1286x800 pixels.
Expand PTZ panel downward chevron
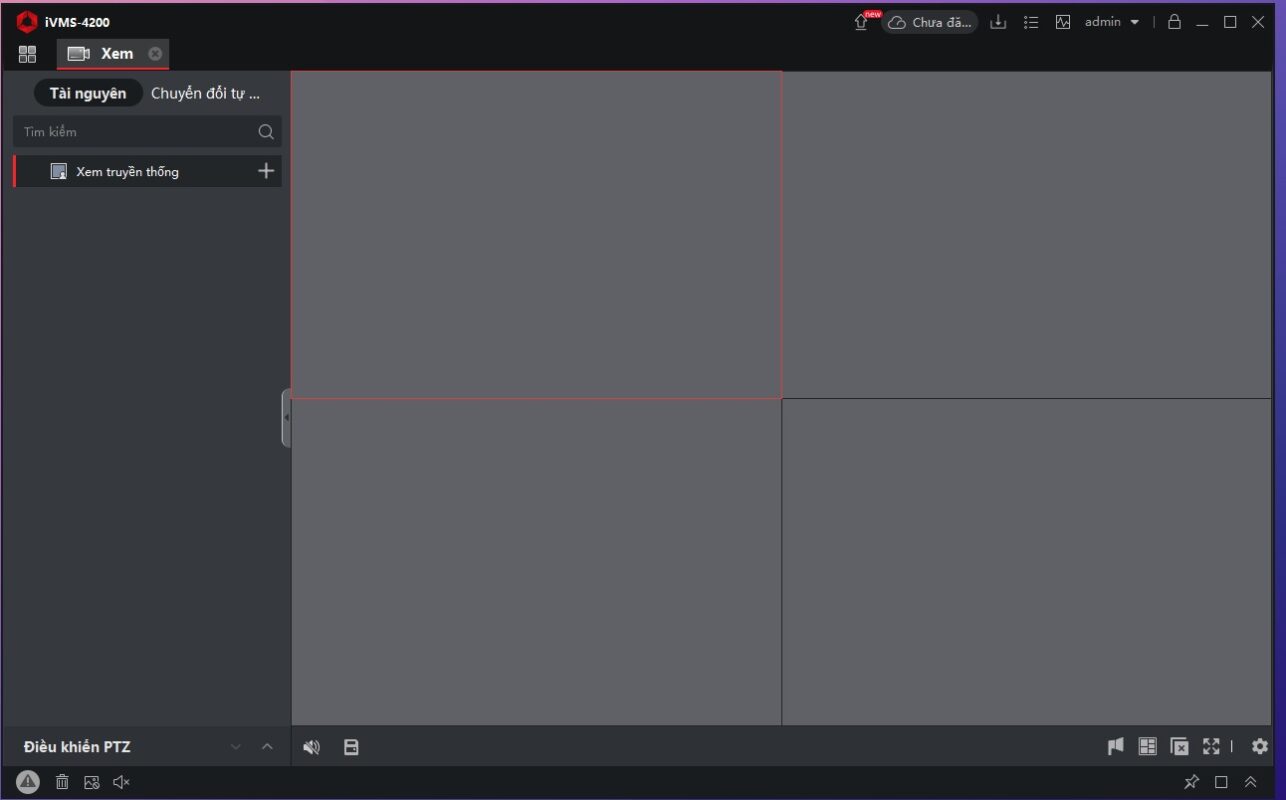tap(236, 747)
